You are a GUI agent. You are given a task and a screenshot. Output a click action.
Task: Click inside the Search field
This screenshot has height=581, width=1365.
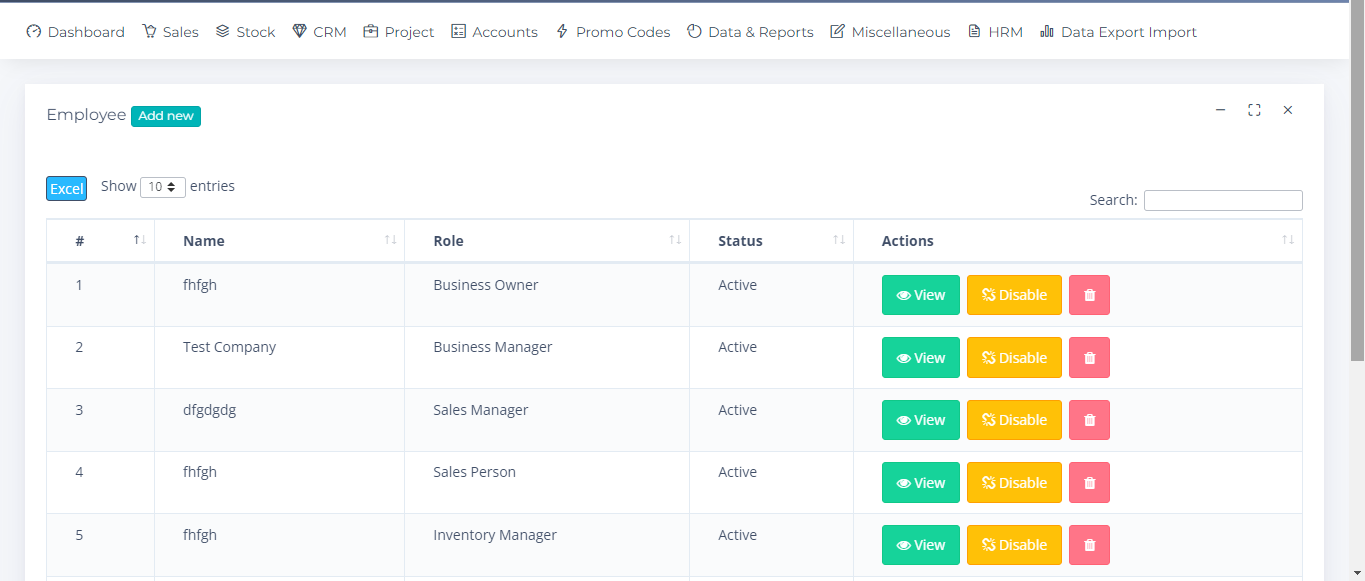tap(1222, 200)
